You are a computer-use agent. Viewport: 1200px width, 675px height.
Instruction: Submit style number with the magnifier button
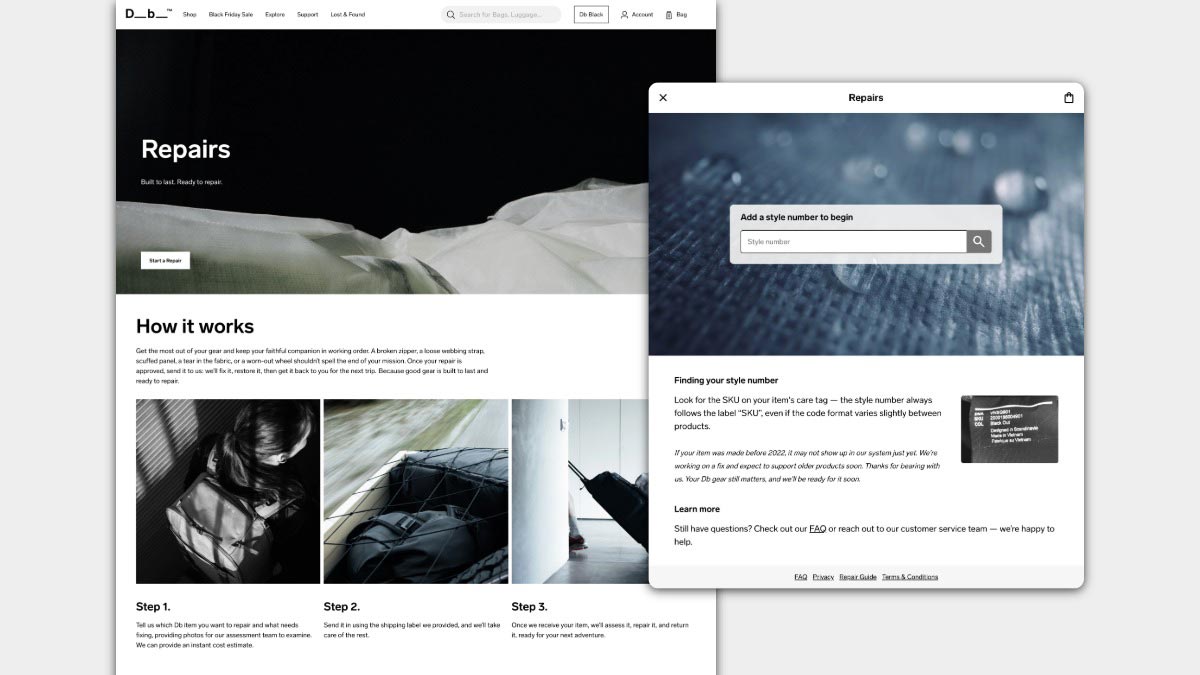(978, 242)
